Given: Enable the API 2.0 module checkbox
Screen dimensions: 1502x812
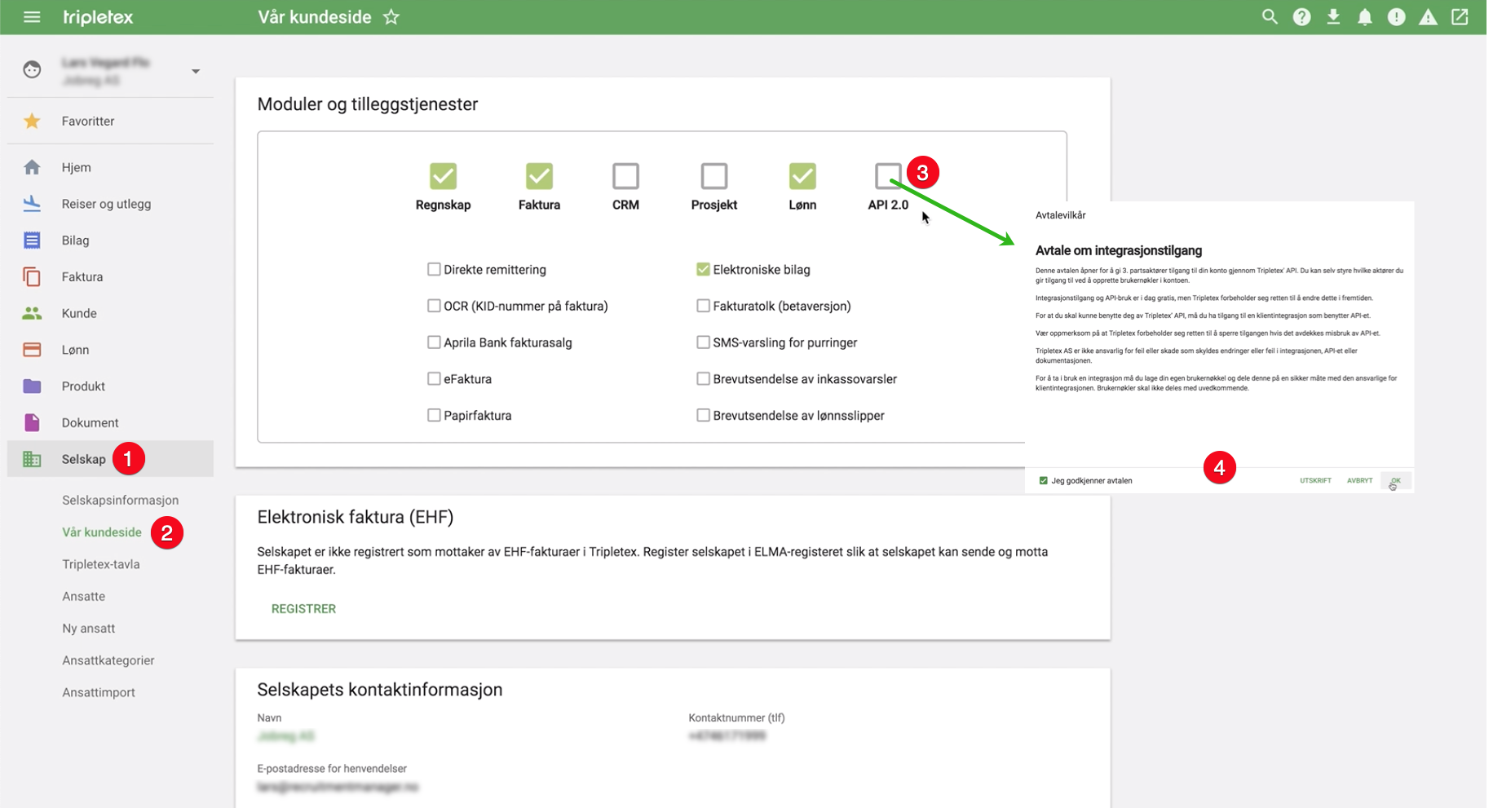Looking at the screenshot, I should tap(887, 175).
